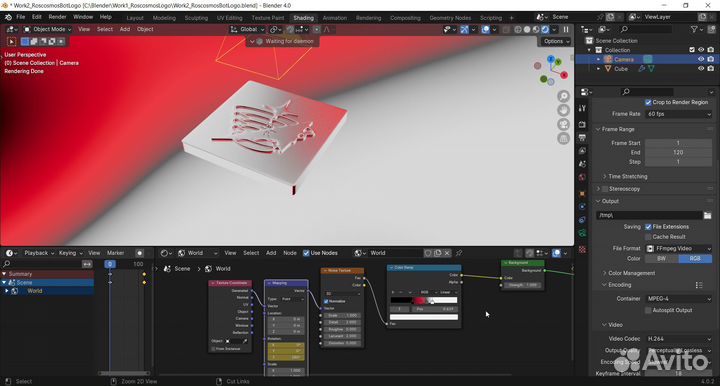
Task: Open the File menu
Action: [x=21, y=17]
